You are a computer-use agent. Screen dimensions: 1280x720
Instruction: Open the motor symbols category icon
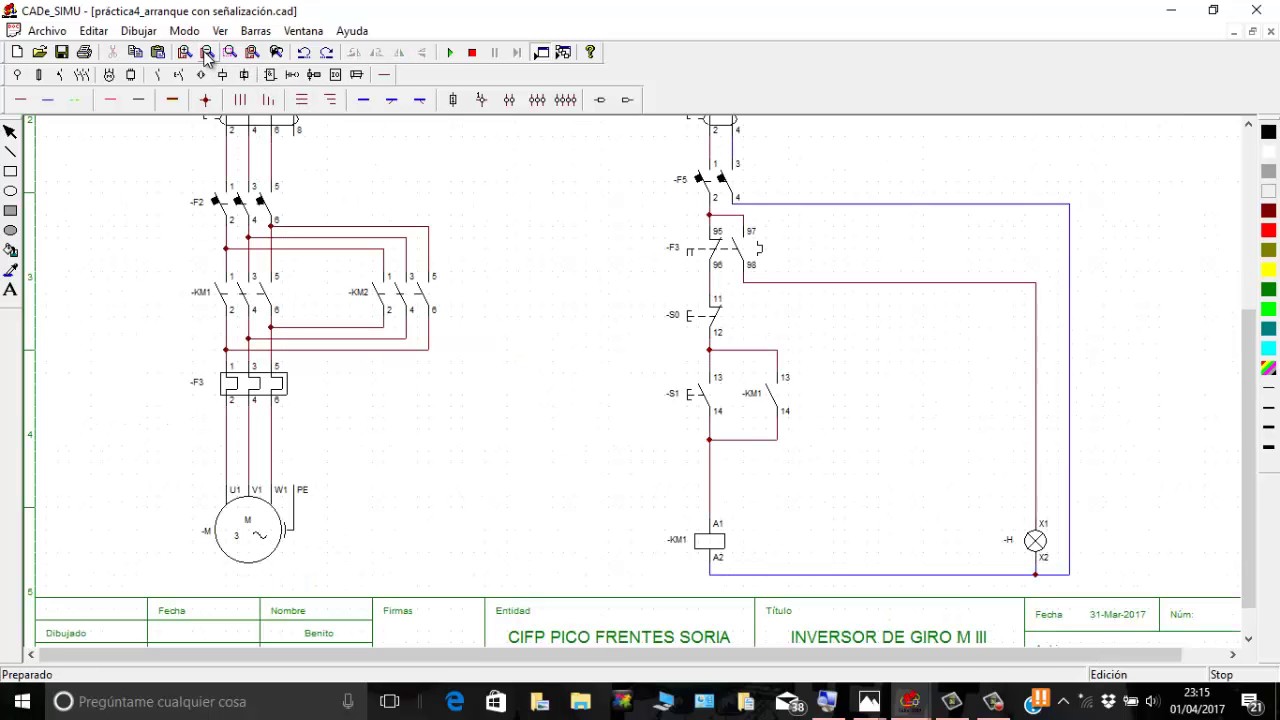click(x=109, y=75)
